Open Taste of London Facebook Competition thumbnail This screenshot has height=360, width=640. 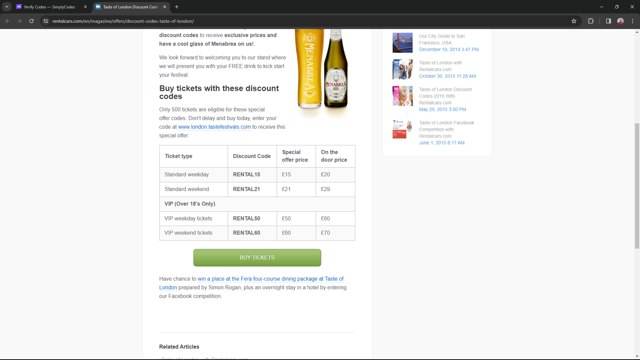click(402, 129)
